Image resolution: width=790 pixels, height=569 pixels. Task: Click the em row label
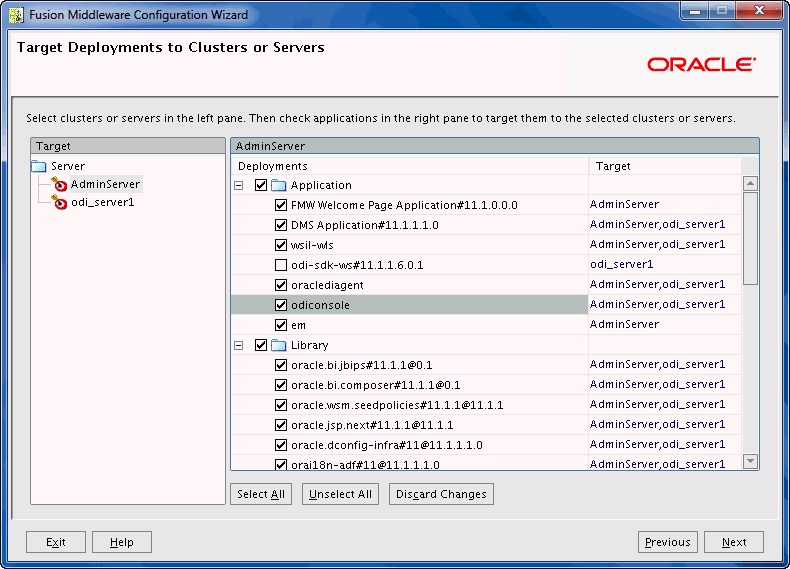click(x=298, y=326)
